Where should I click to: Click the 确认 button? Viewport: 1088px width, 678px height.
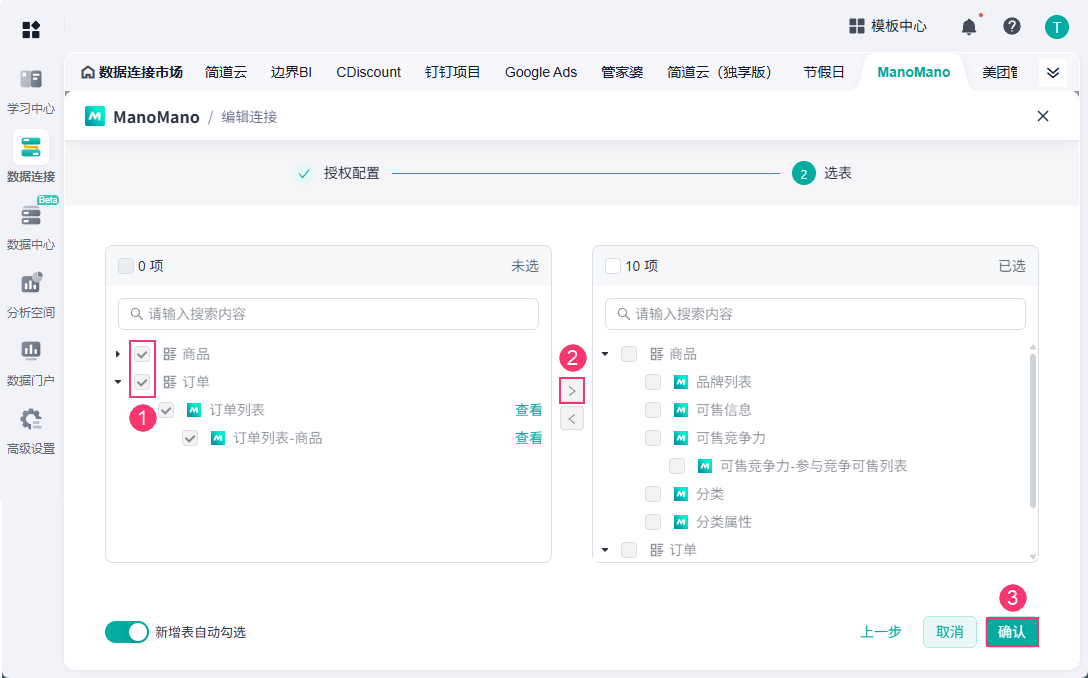tap(1012, 632)
